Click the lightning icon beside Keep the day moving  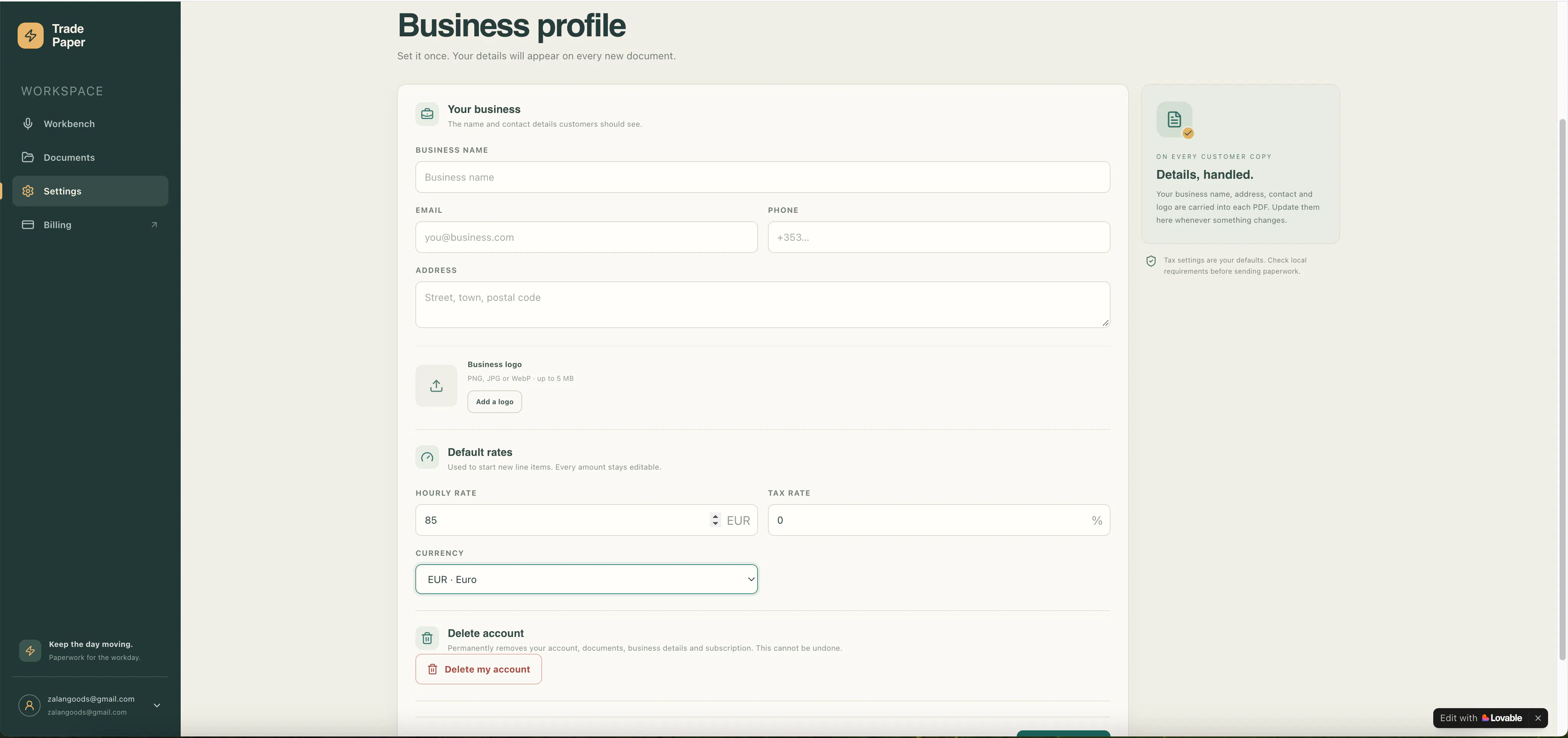(x=31, y=650)
